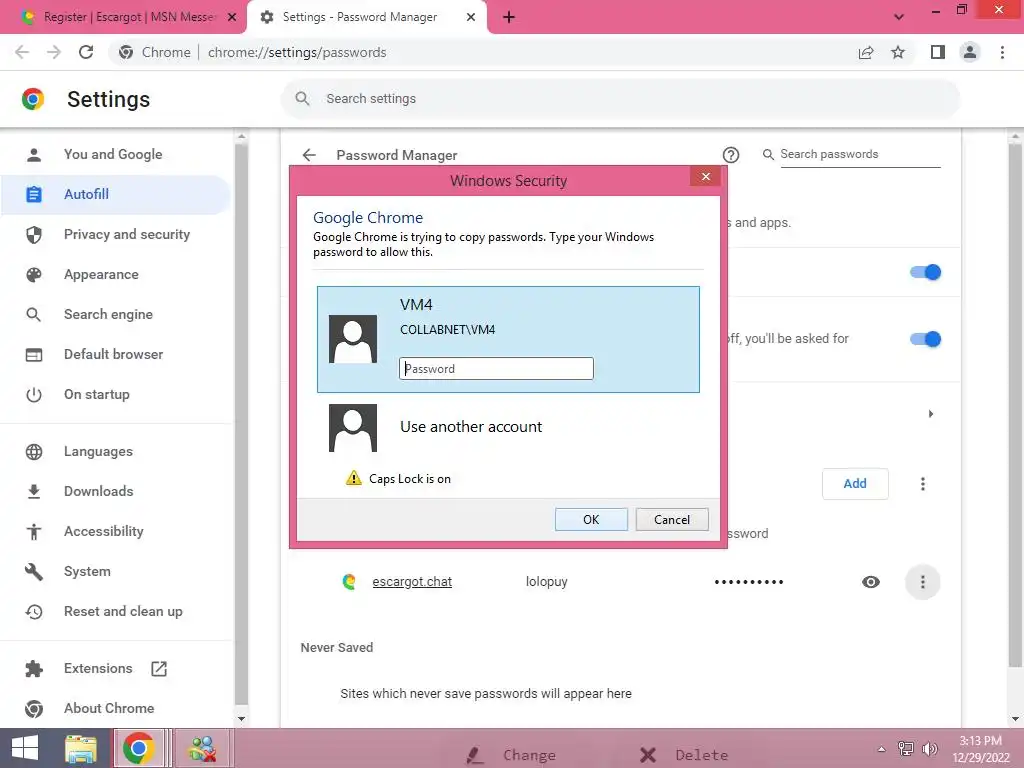
Task: Click the Add password button
Action: tap(855, 484)
